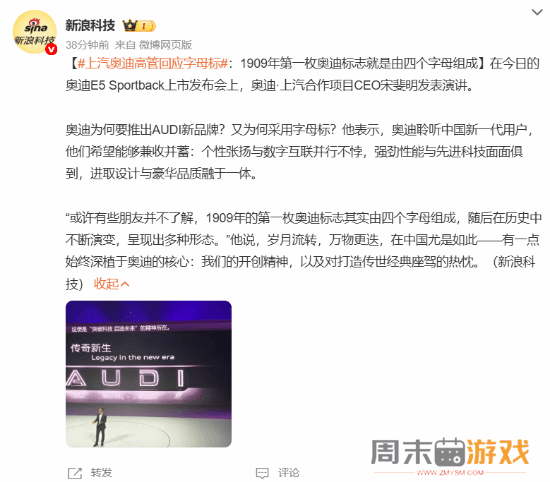This screenshot has width=550, height=482.
Task: Open the 新浪科技 account name link
Action: pyautogui.click(x=90, y=26)
